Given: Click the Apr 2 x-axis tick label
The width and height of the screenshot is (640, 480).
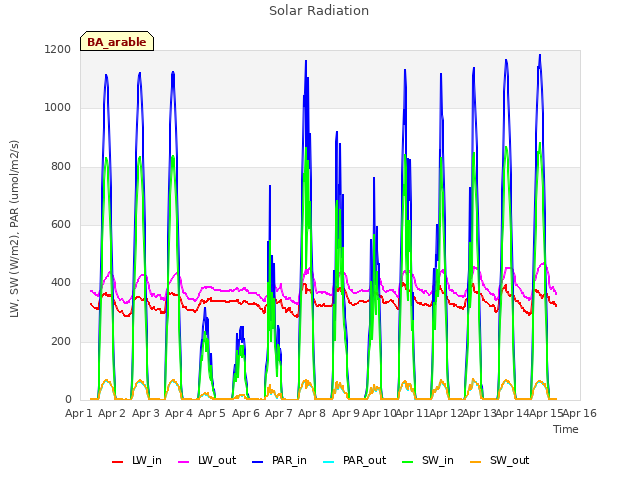Looking at the screenshot, I should [x=112, y=413].
